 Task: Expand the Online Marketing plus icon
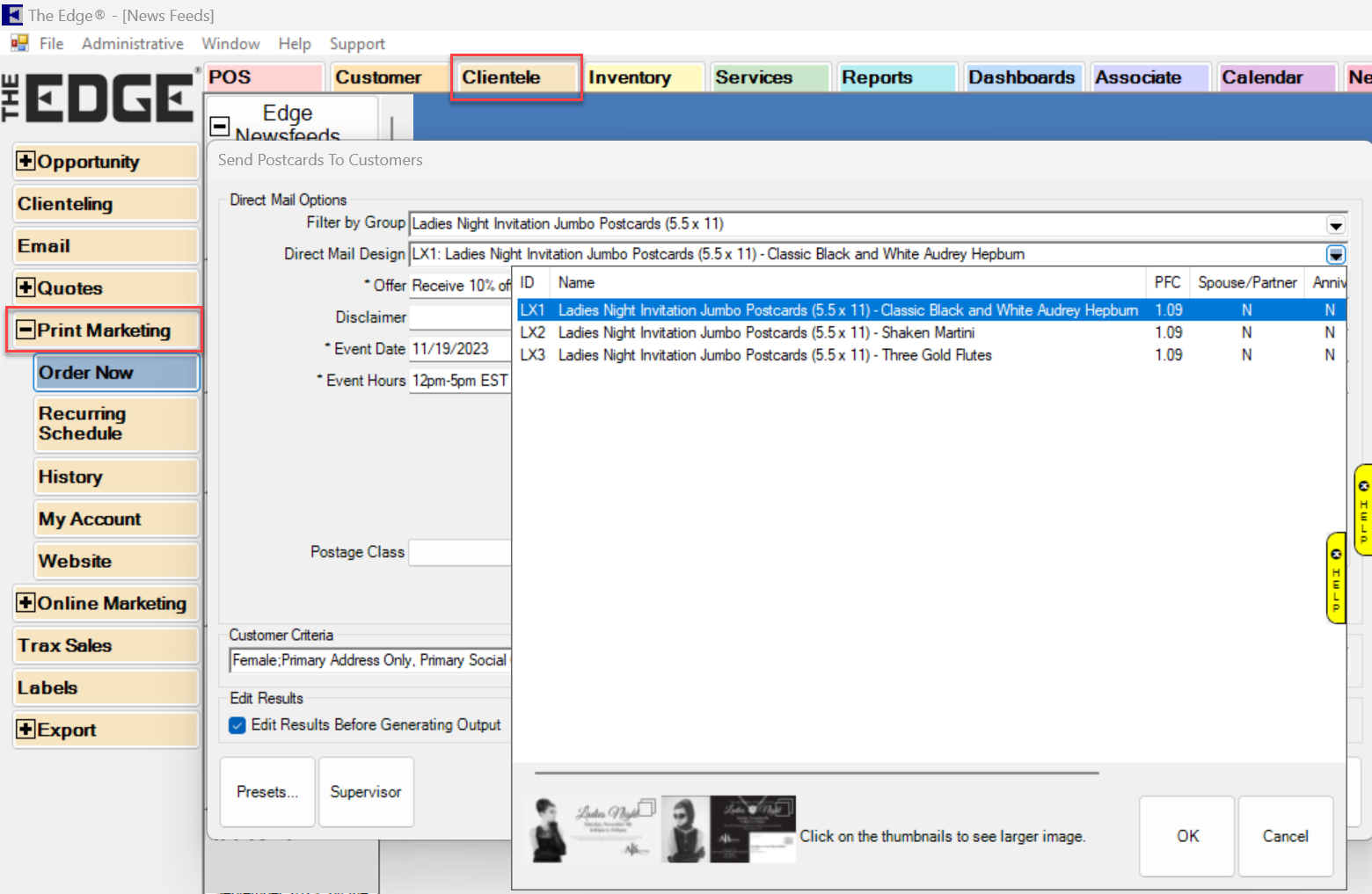[x=26, y=603]
